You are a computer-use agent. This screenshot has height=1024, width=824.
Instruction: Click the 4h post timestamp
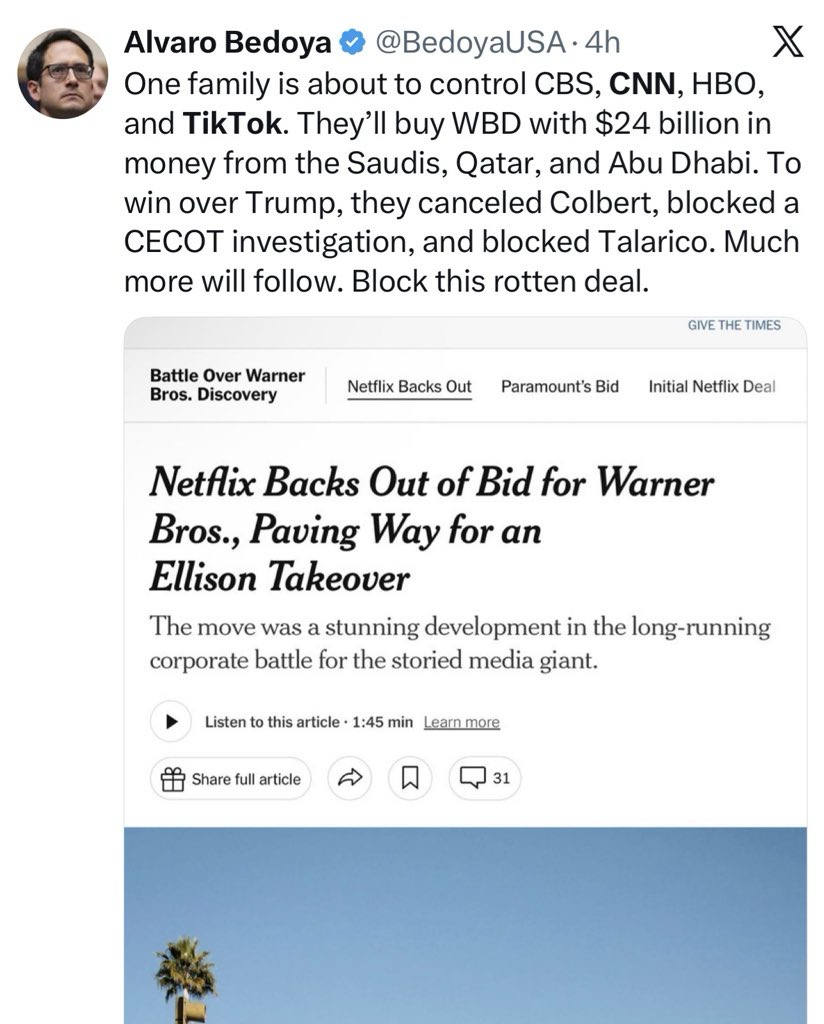point(602,43)
